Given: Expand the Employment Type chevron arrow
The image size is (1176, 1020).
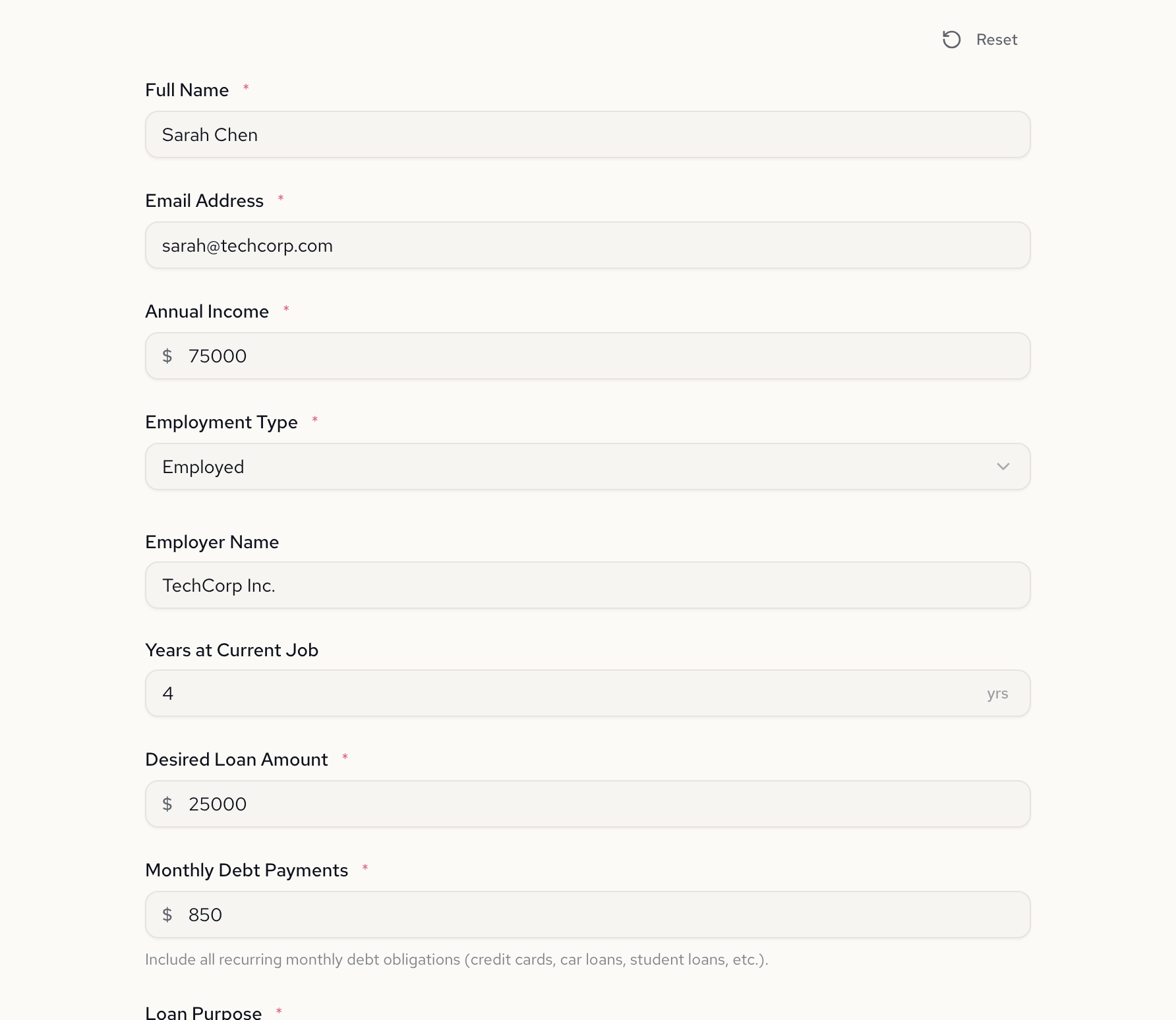Looking at the screenshot, I should click(x=1003, y=467).
